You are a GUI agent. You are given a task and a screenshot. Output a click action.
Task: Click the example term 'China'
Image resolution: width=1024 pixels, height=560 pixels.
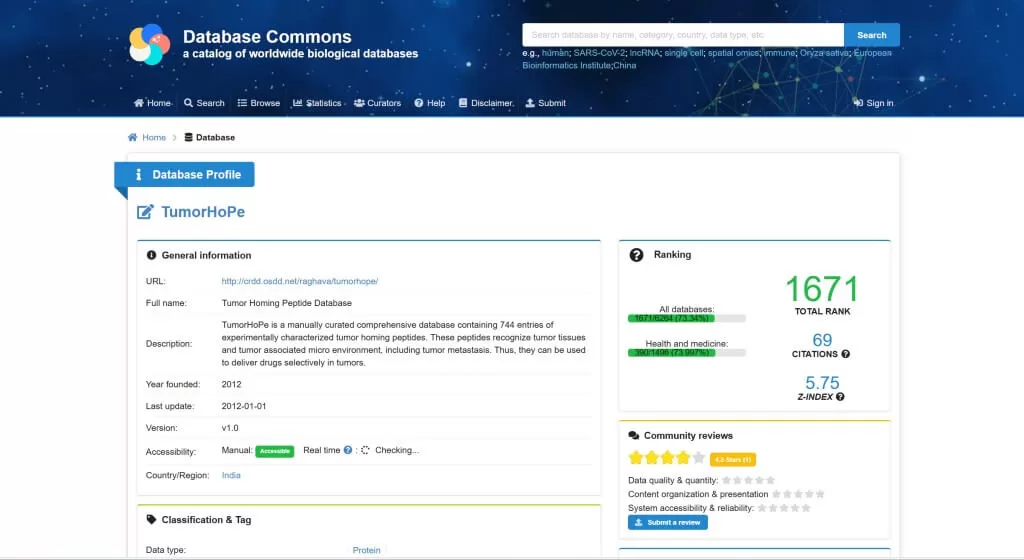point(625,65)
